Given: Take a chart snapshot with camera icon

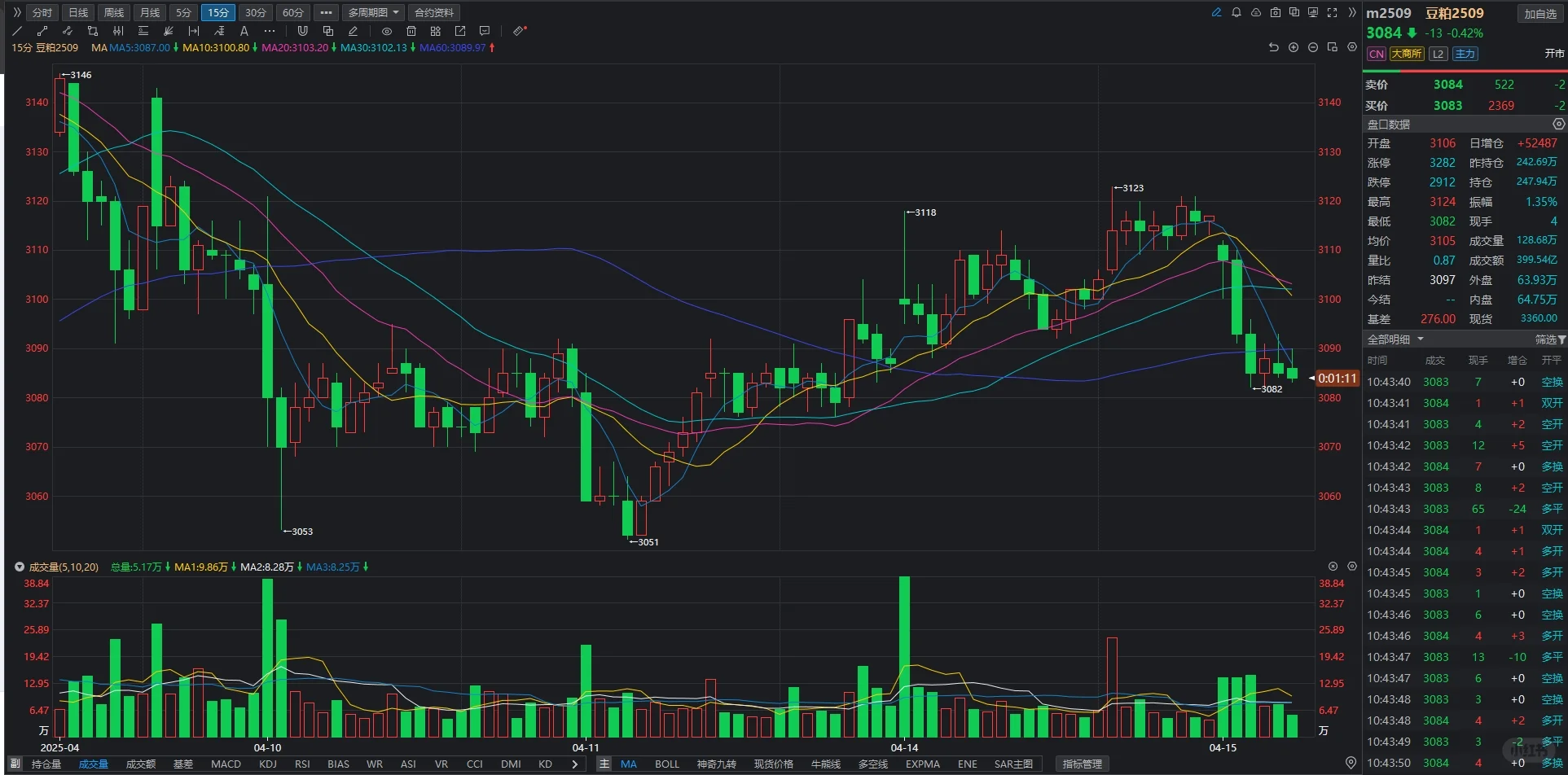Looking at the screenshot, I should click(x=1276, y=12).
